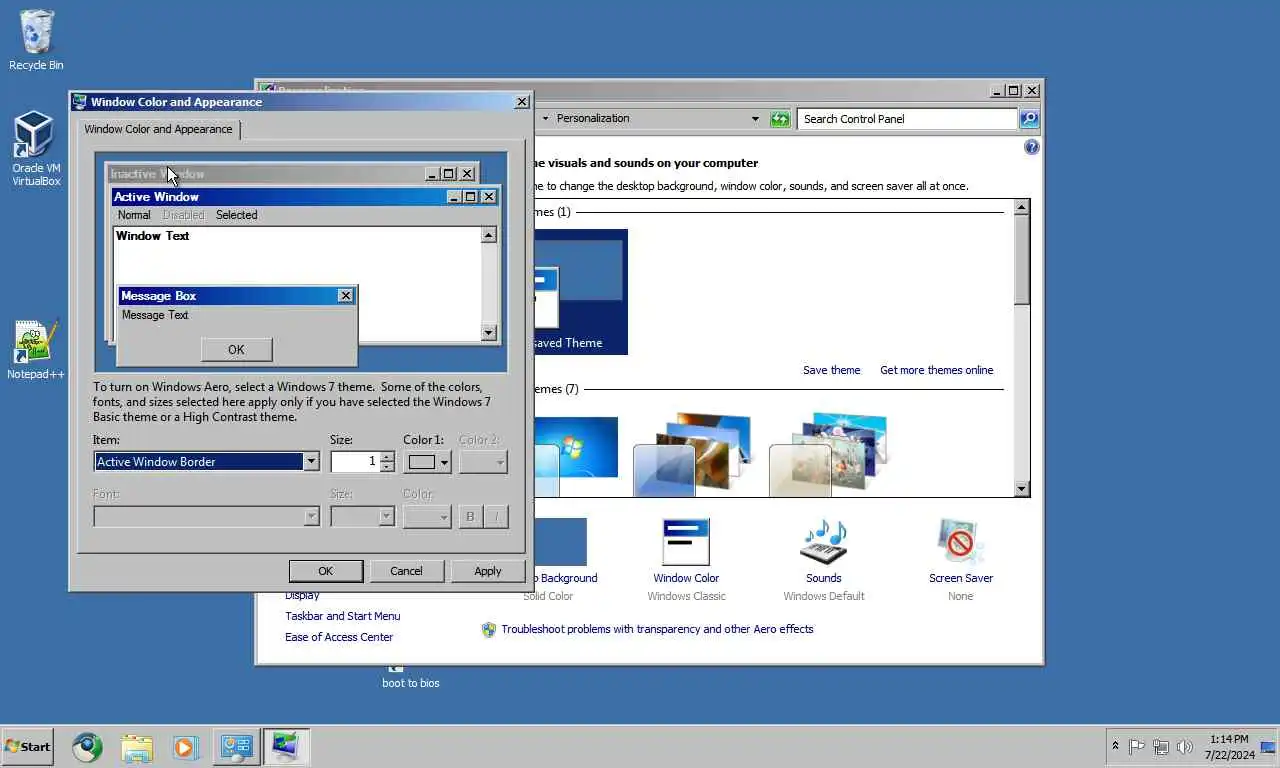
Task: Click Get more themes online link
Action: pos(936,370)
